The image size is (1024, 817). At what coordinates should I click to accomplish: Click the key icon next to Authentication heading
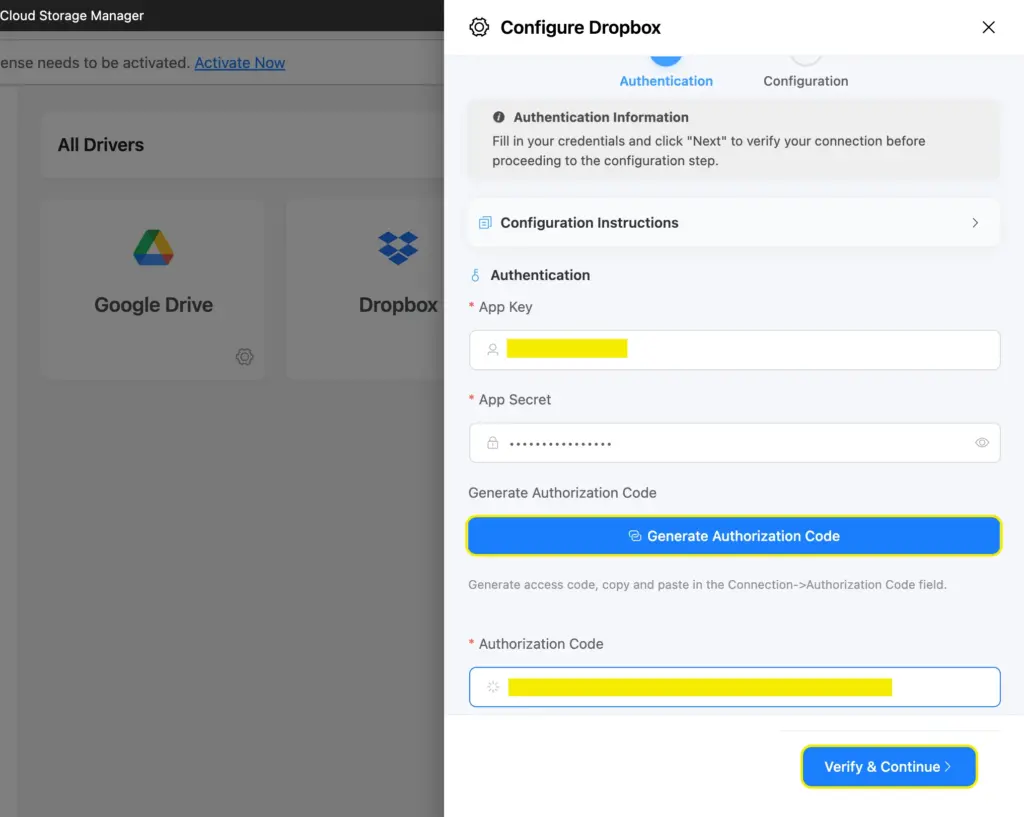click(x=474, y=275)
